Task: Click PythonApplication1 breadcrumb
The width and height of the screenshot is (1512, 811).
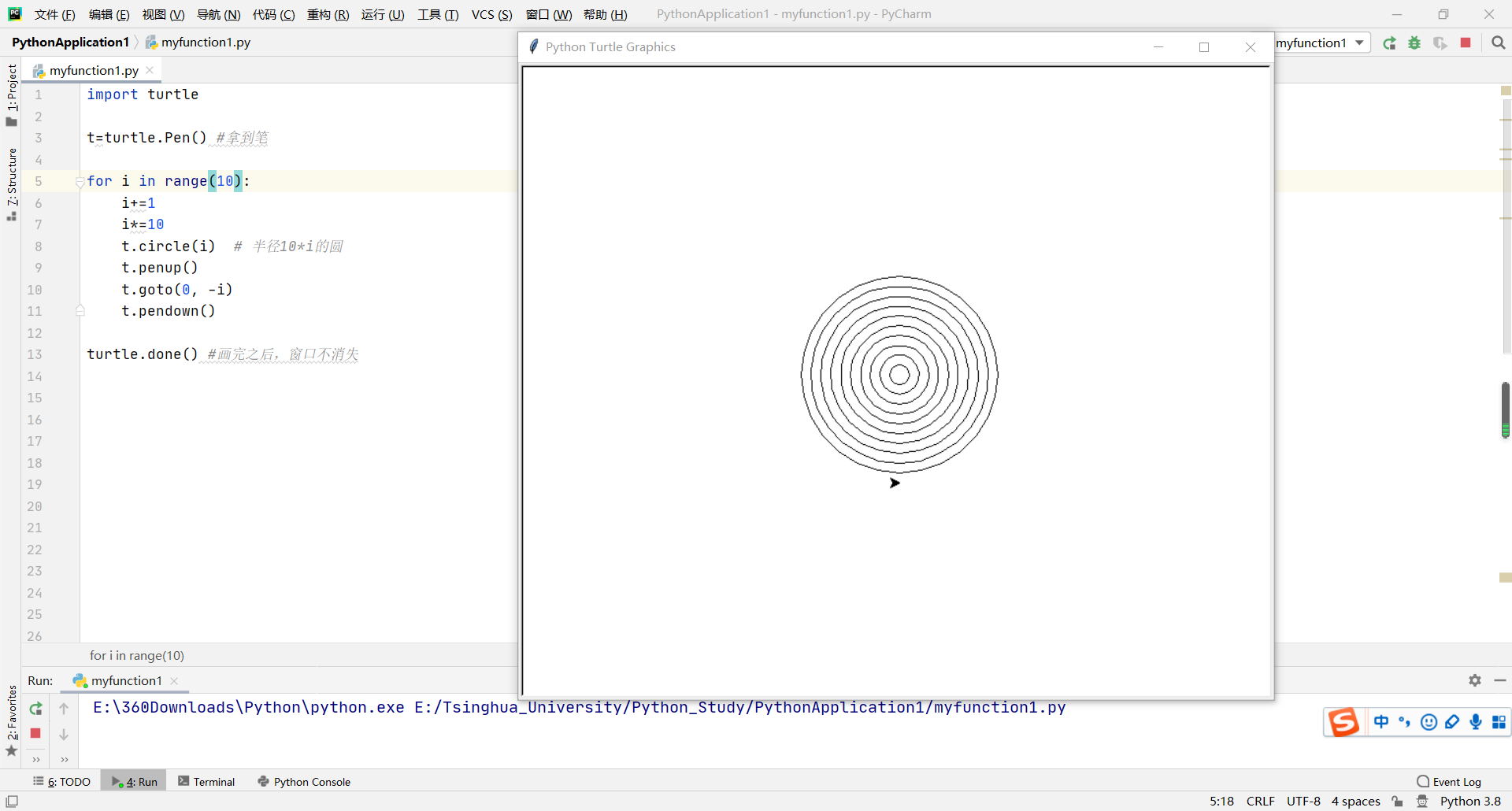Action: (x=70, y=43)
